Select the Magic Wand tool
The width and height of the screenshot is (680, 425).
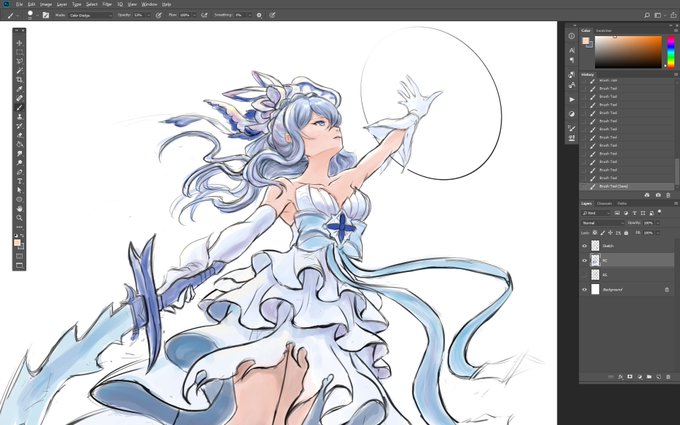(x=19, y=70)
